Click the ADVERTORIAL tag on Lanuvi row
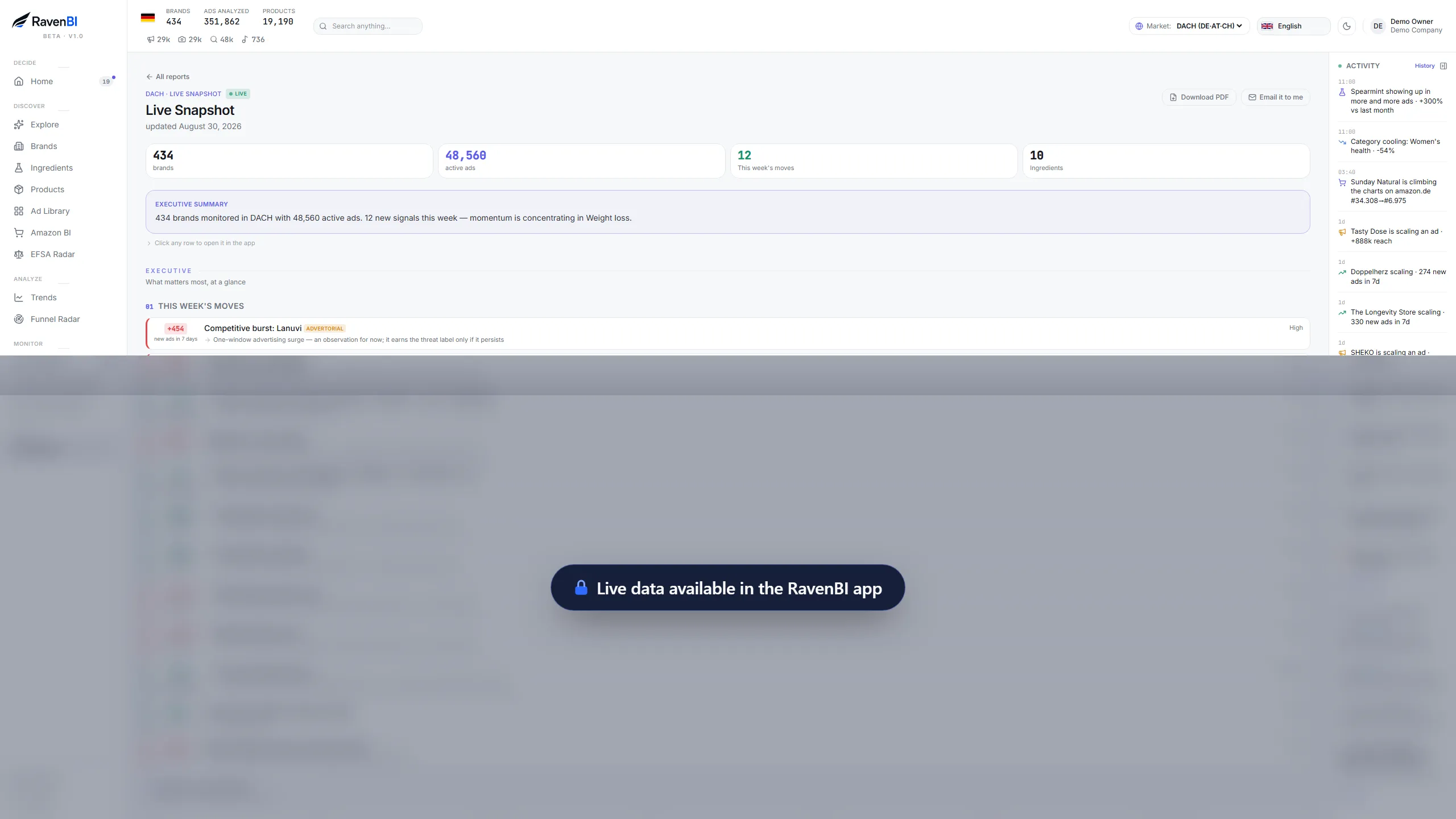Image resolution: width=1456 pixels, height=819 pixels. pyautogui.click(x=325, y=329)
